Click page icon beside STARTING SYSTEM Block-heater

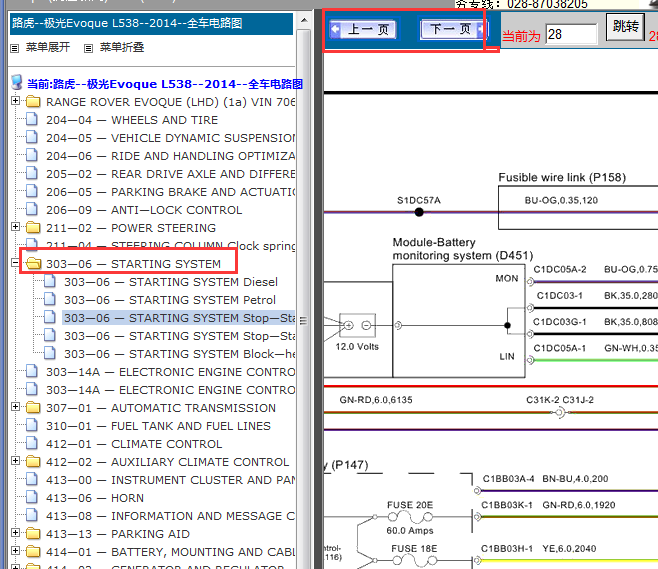(50, 353)
